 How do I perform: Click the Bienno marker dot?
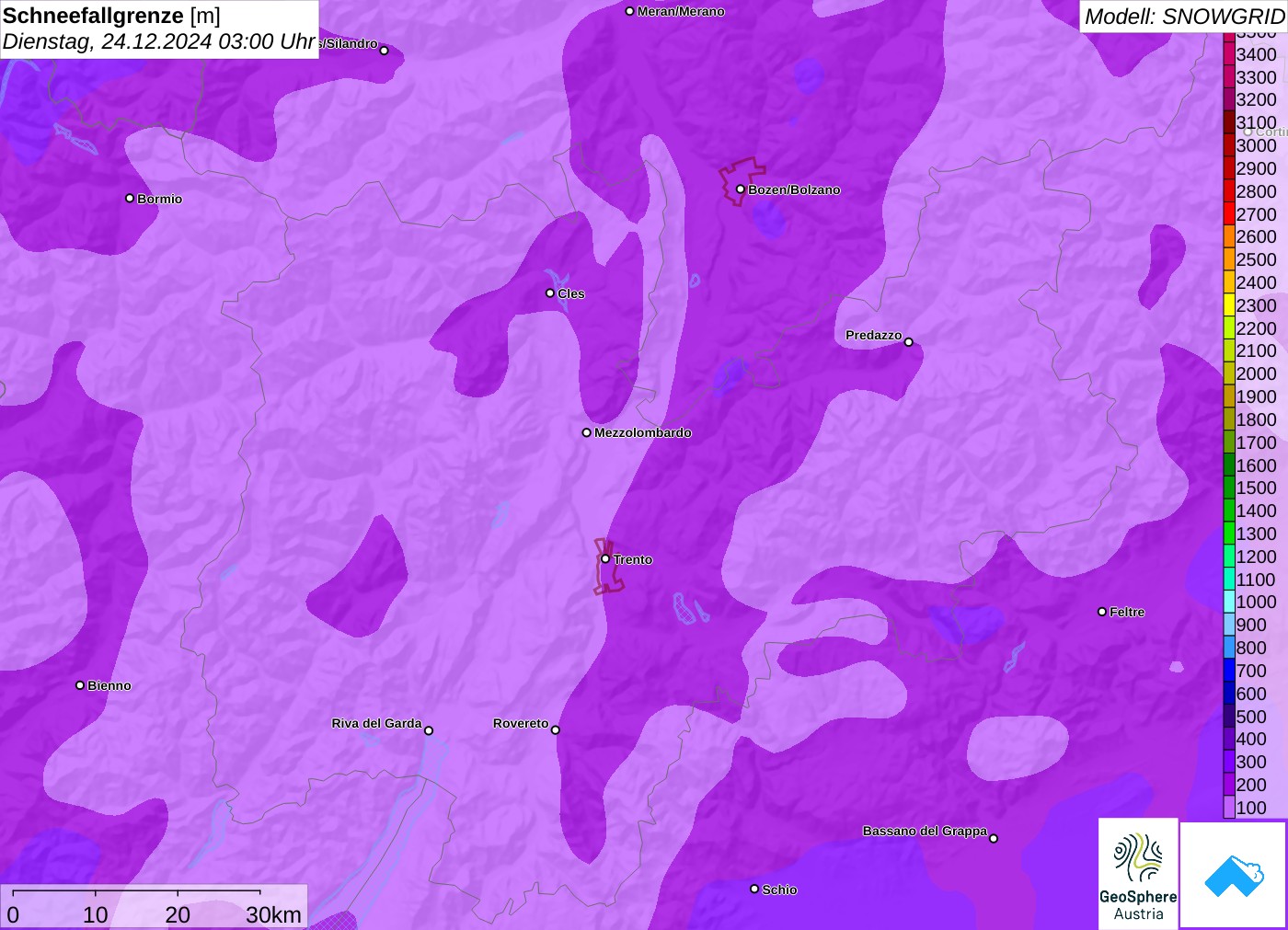coord(80,685)
